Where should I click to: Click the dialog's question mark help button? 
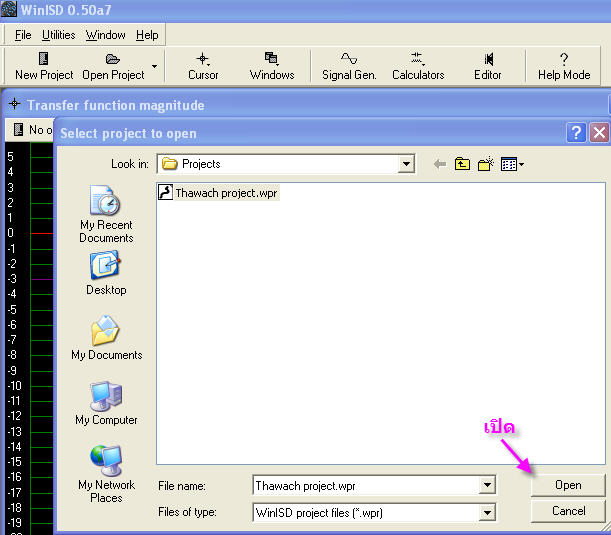pyautogui.click(x=576, y=133)
